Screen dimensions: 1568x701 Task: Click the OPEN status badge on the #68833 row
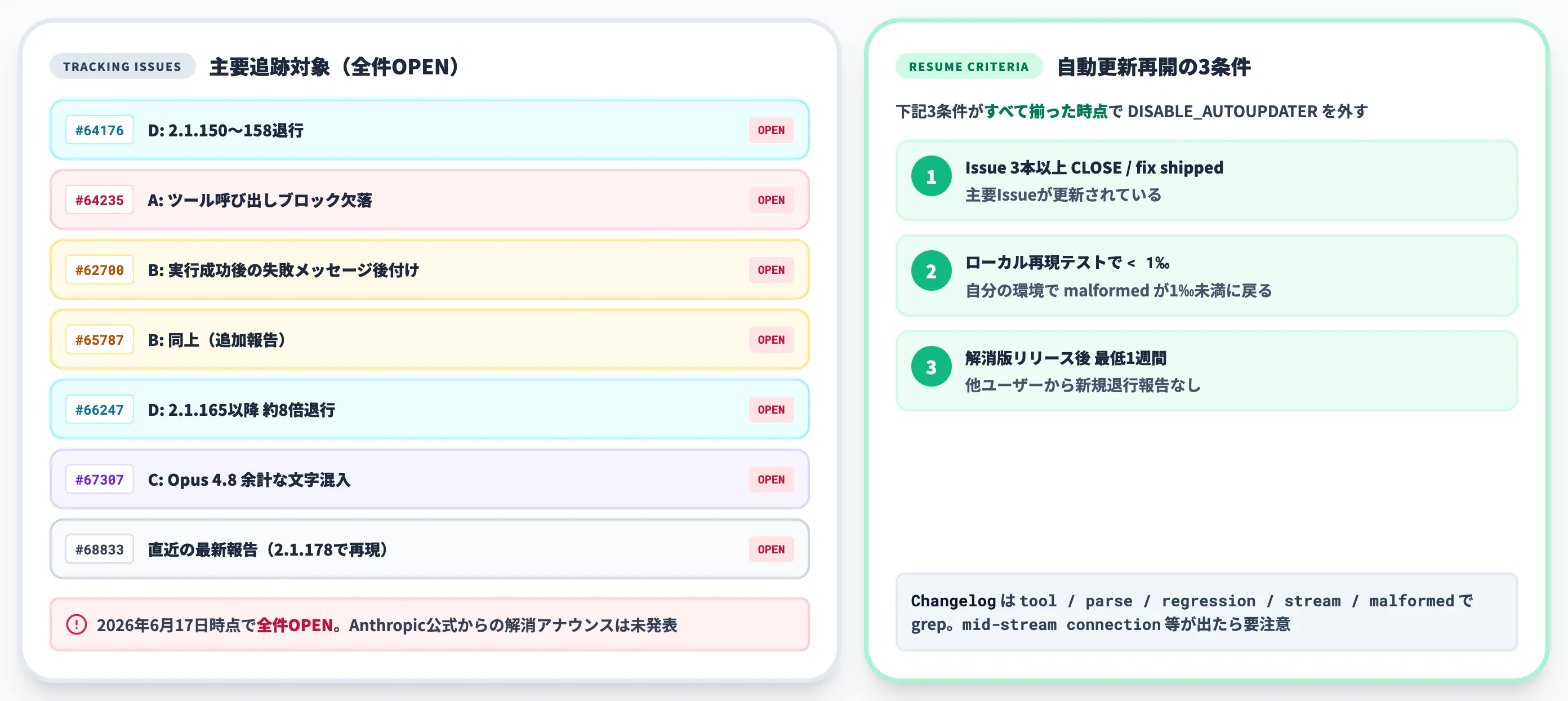tap(770, 549)
